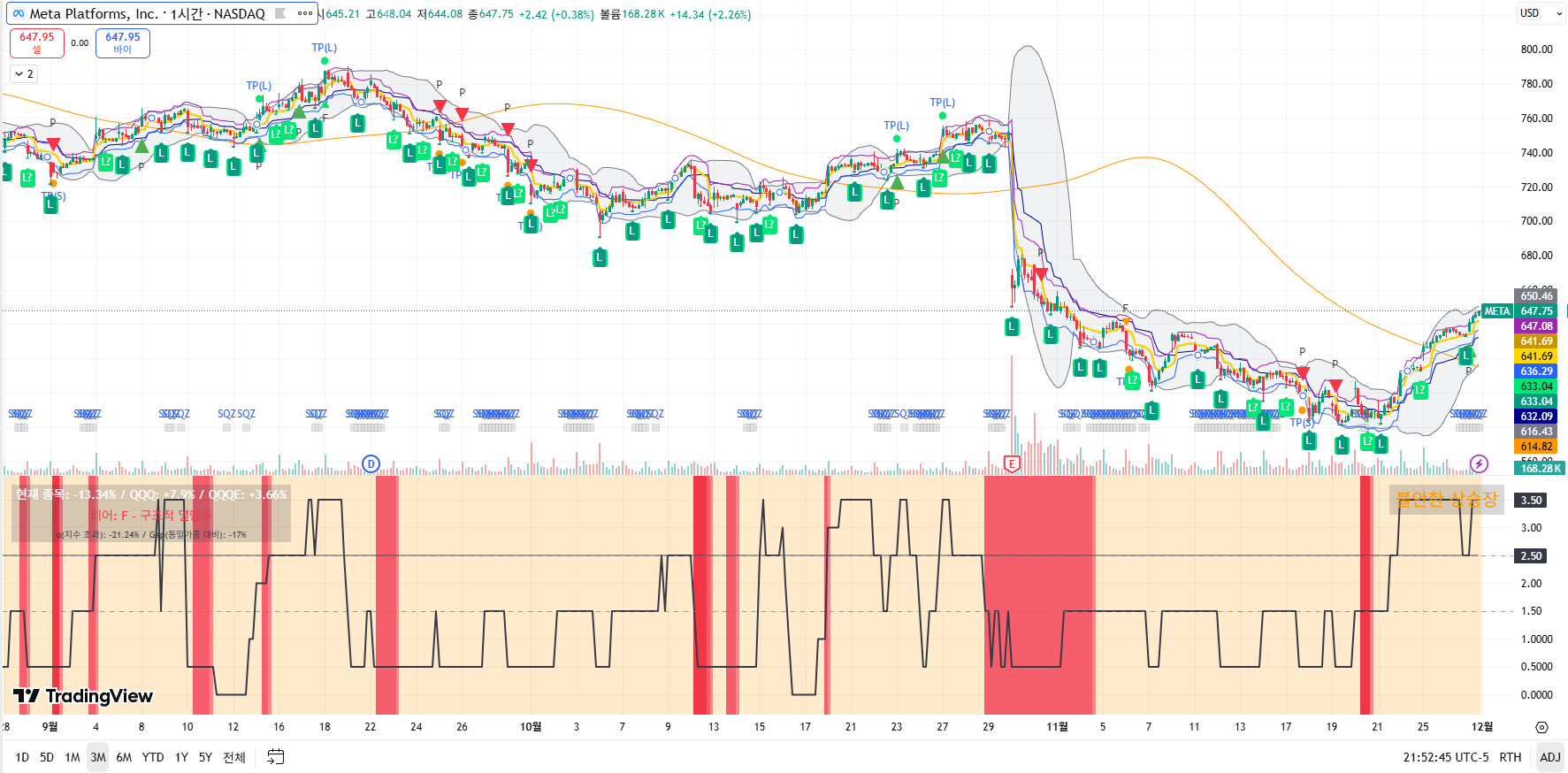Click the 2.50 indicator scale label
Image resolution: width=1568 pixels, height=773 pixels.
coord(1531,556)
